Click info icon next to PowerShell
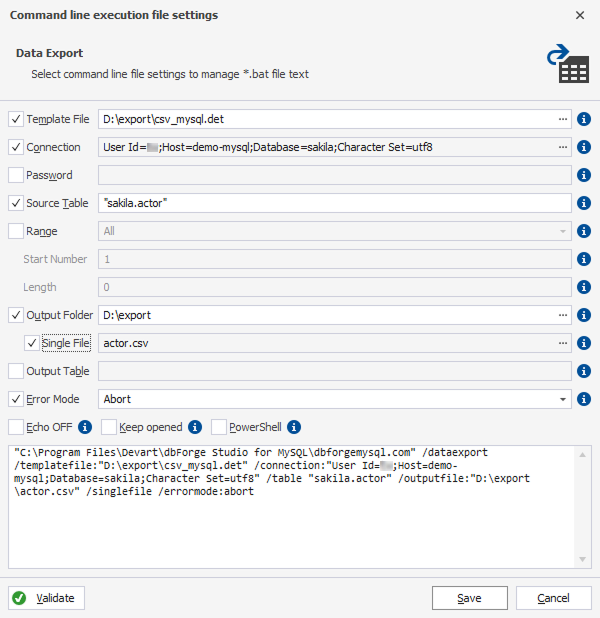Viewport: 600px width, 618px height. coord(294,427)
